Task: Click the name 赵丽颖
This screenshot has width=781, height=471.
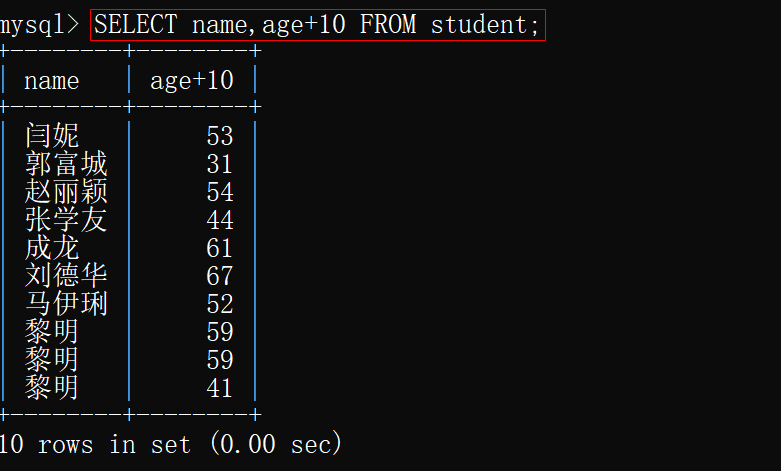Action: pyautogui.click(x=66, y=191)
